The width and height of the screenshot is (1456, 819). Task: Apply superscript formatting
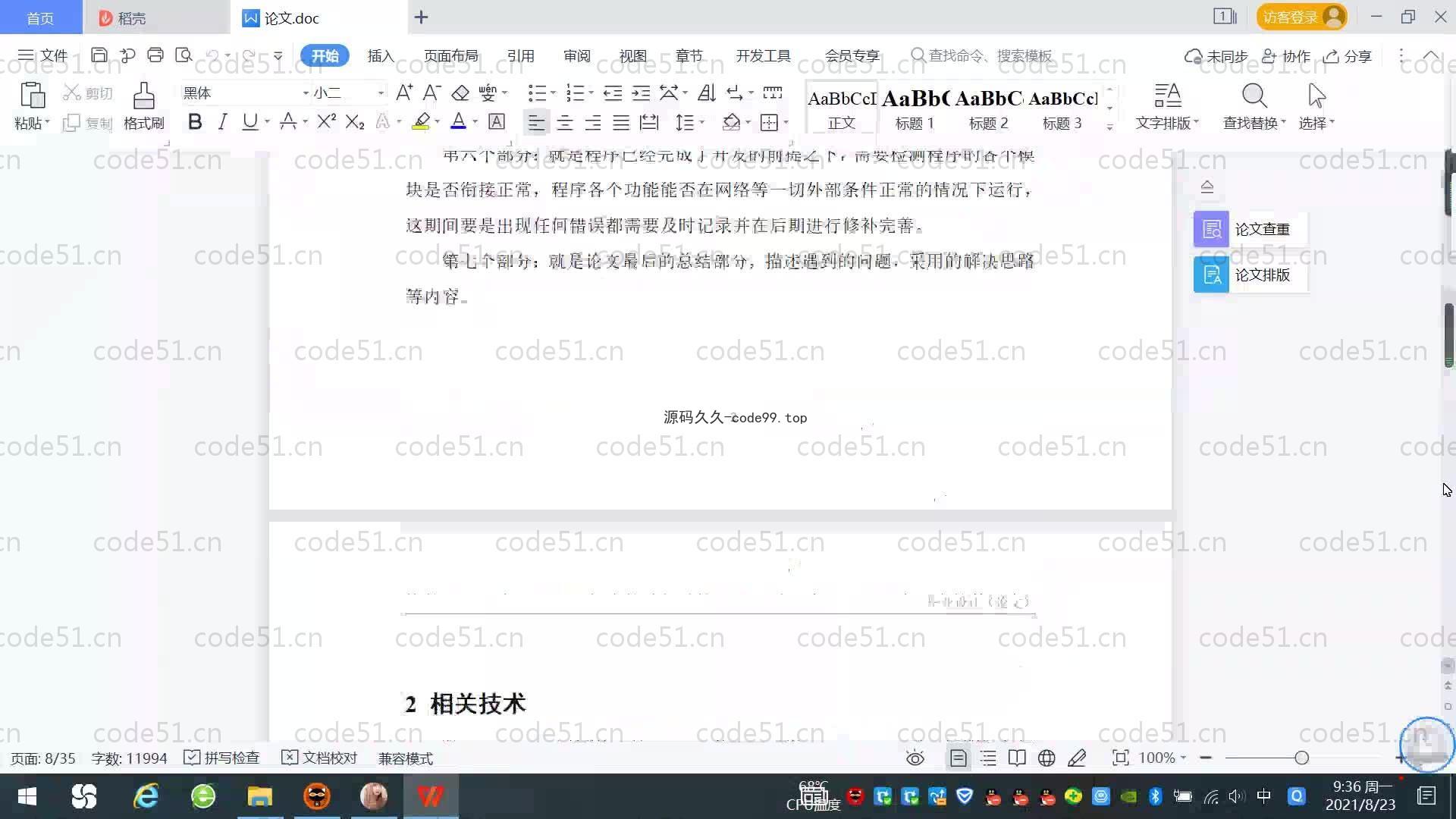(327, 121)
